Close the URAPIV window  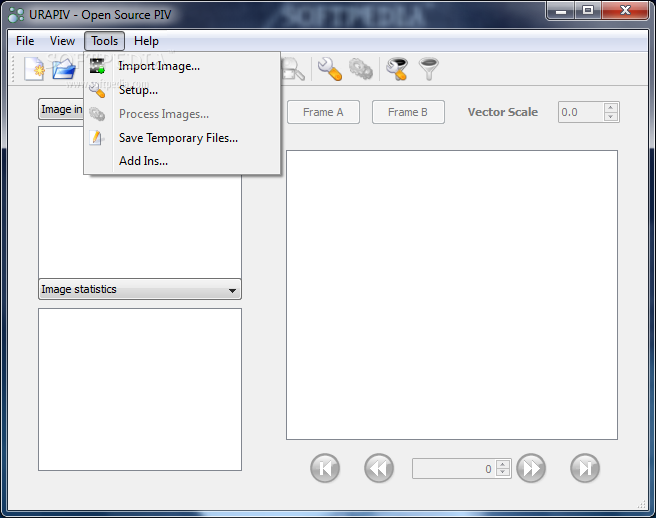625,10
